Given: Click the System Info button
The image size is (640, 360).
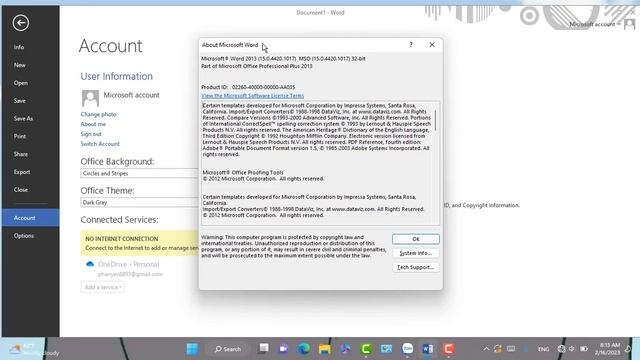Looking at the screenshot, I should pos(416,253).
